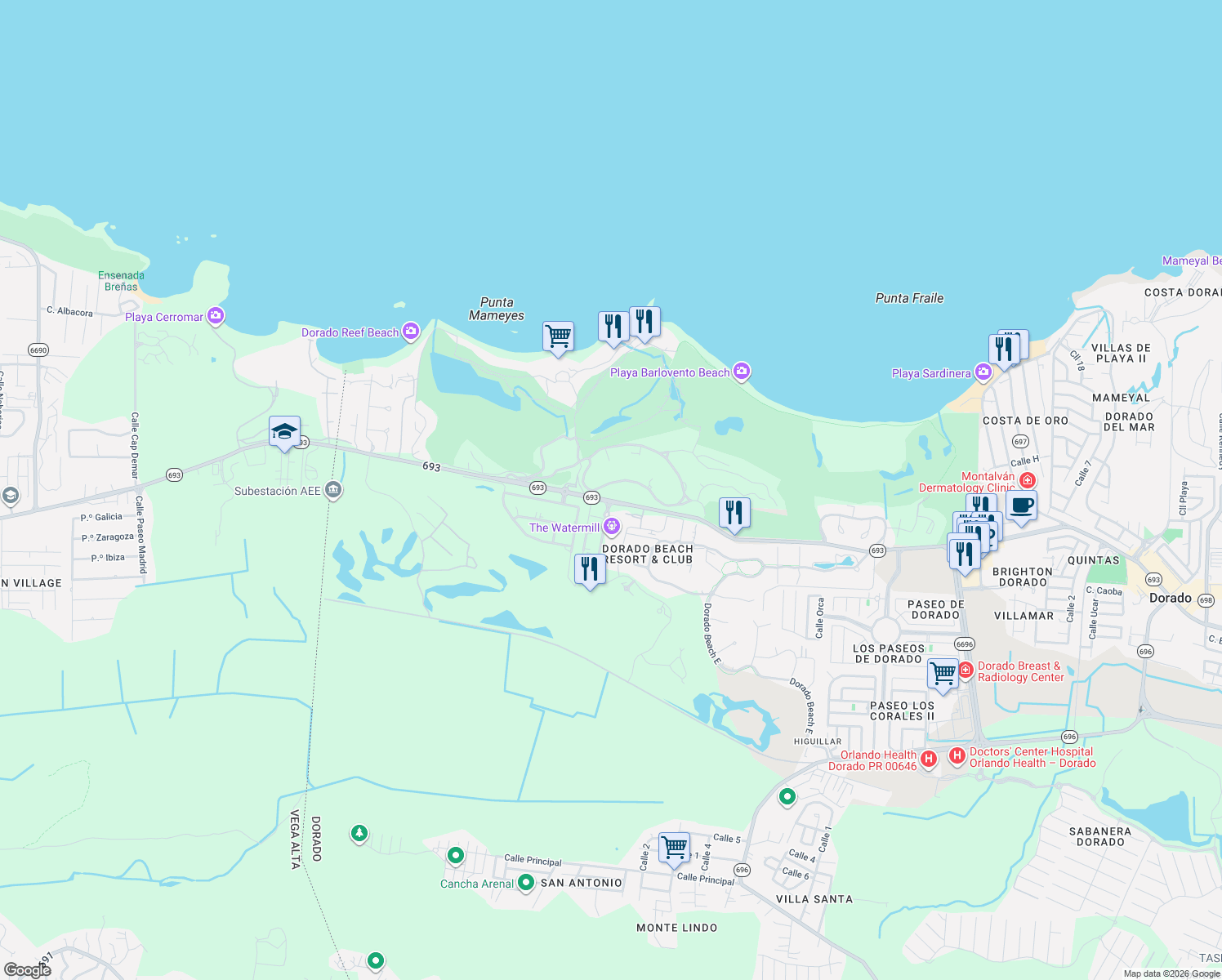Click the Ensenada Breñas label
The image size is (1222, 980).
coord(121,281)
